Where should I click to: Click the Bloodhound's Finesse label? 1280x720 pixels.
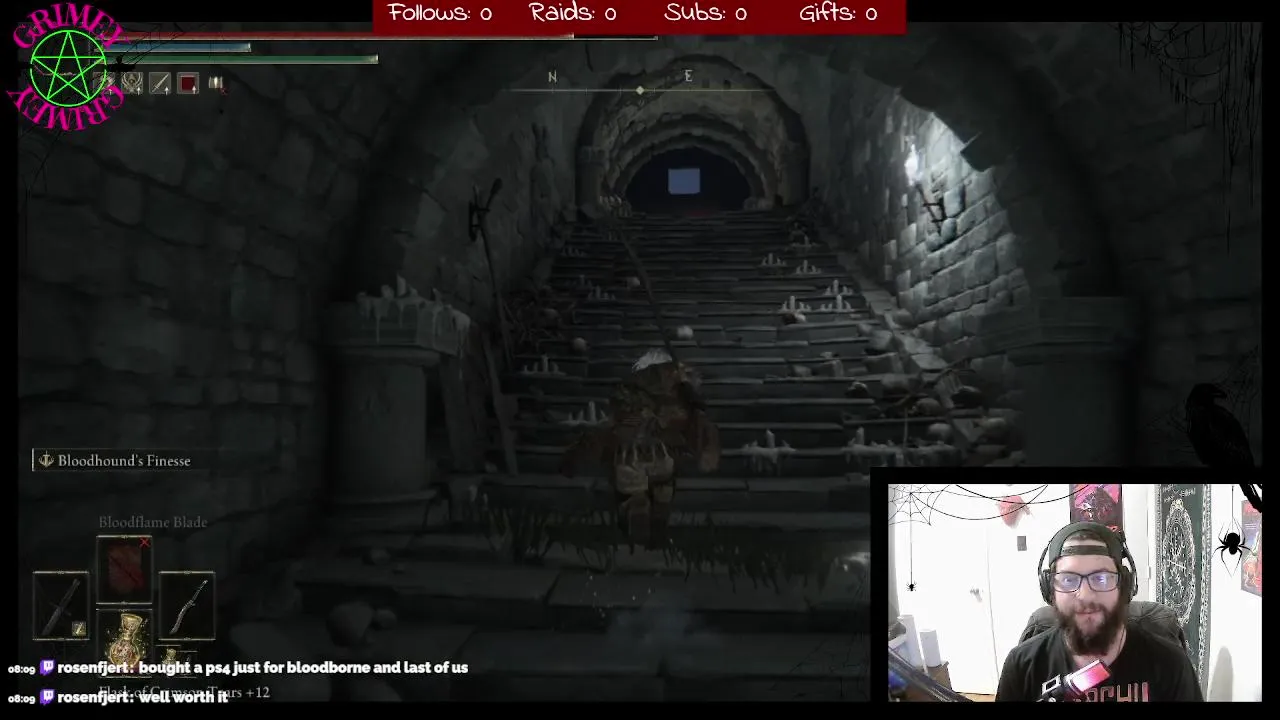point(124,461)
